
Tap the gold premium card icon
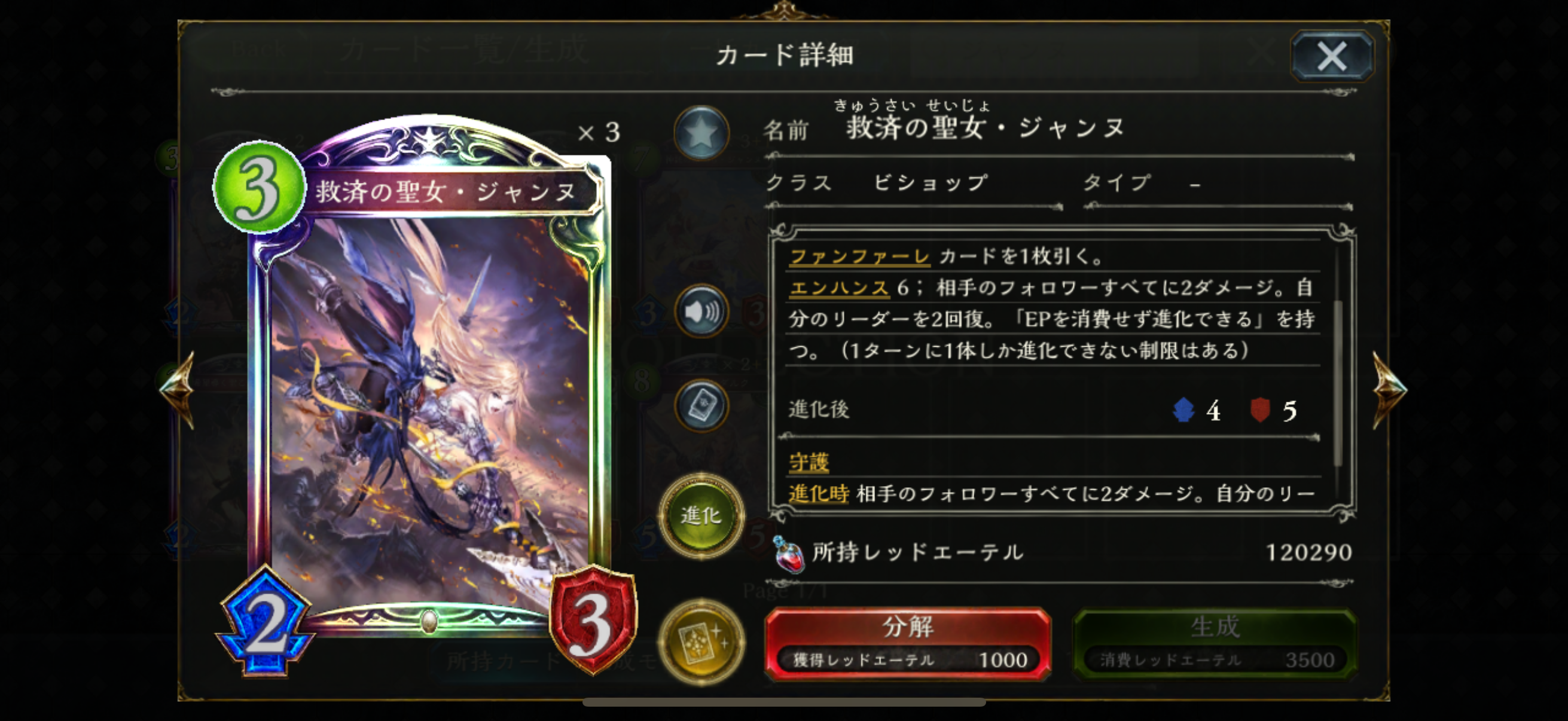tap(701, 642)
